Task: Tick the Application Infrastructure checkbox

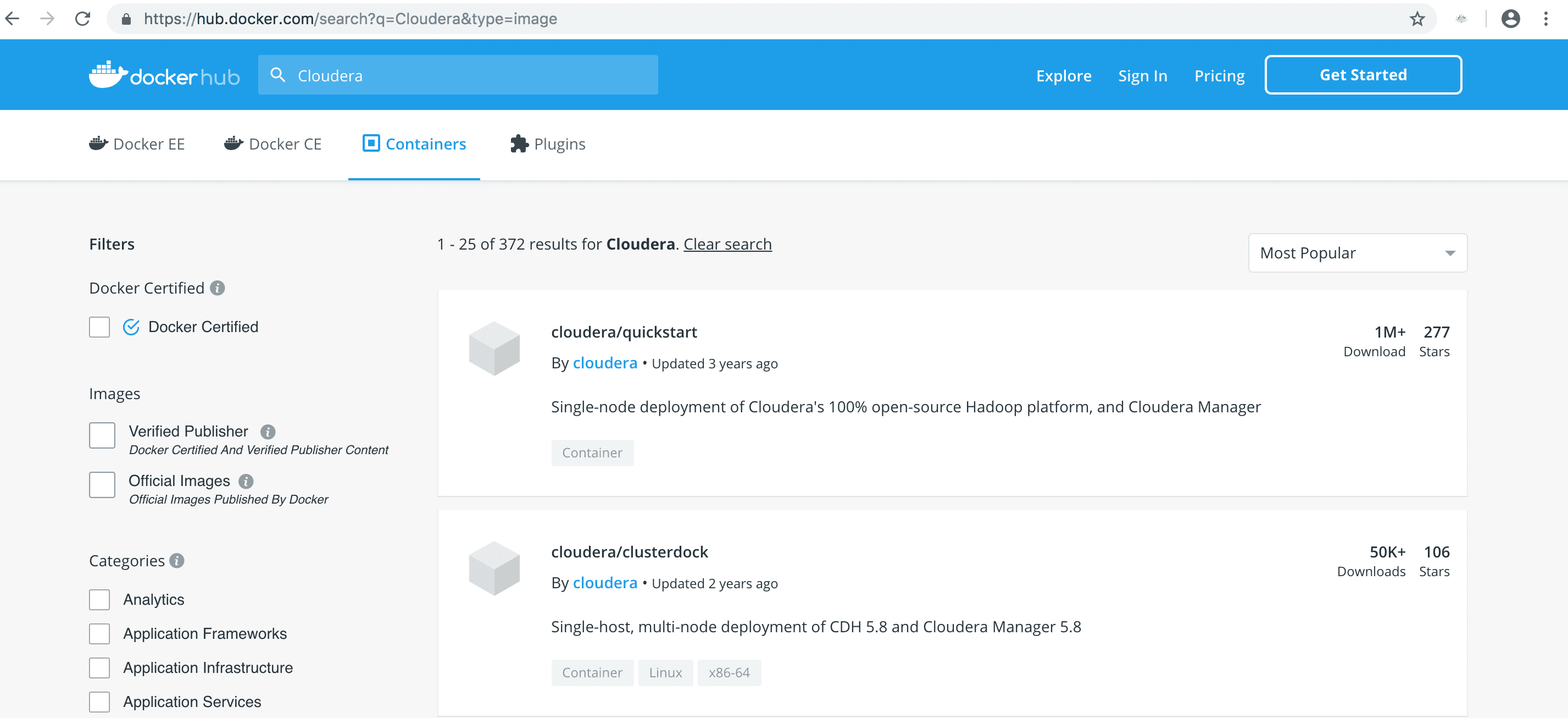Action: click(x=99, y=668)
